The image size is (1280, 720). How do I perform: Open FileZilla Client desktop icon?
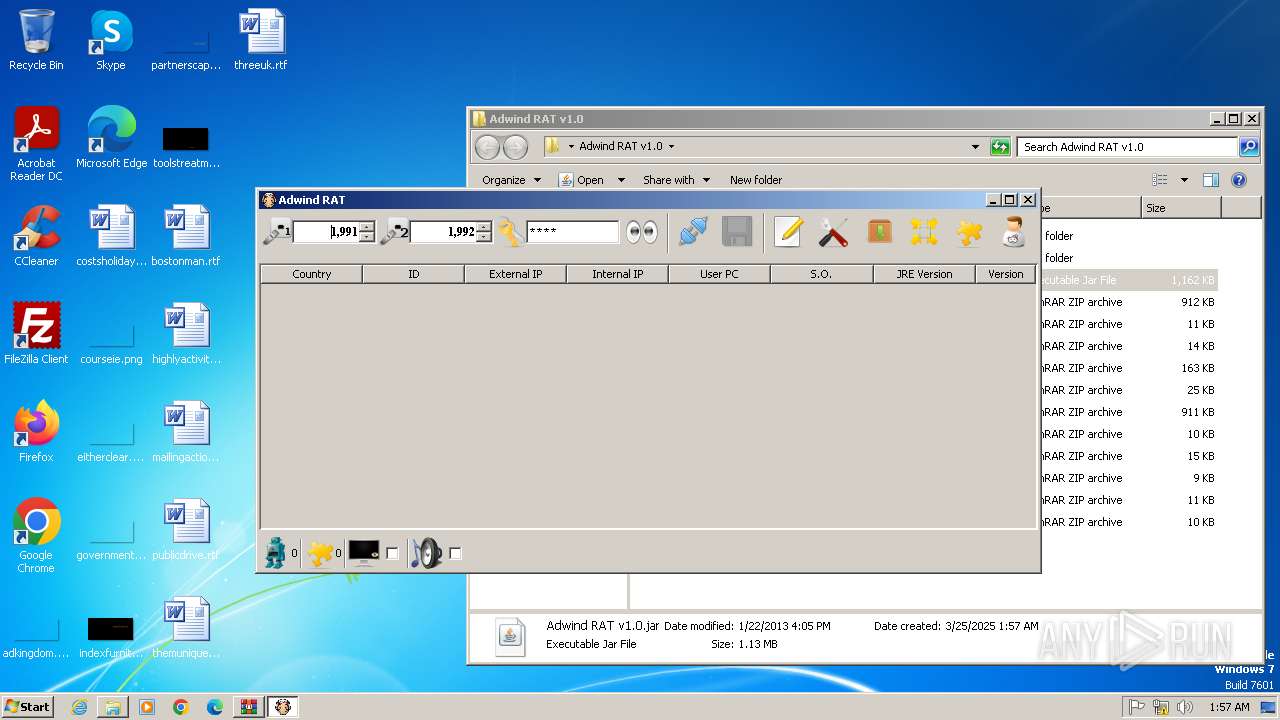click(x=36, y=334)
